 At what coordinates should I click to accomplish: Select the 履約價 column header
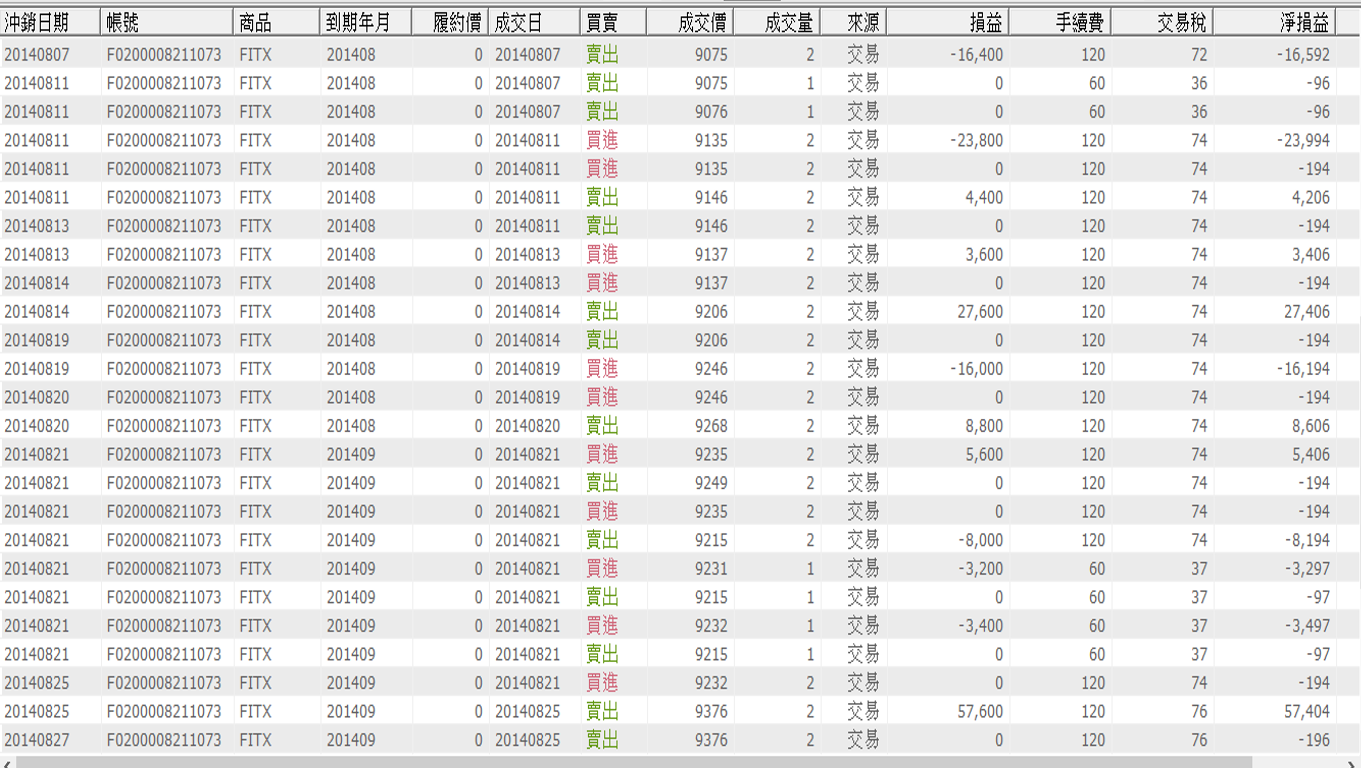(450, 22)
